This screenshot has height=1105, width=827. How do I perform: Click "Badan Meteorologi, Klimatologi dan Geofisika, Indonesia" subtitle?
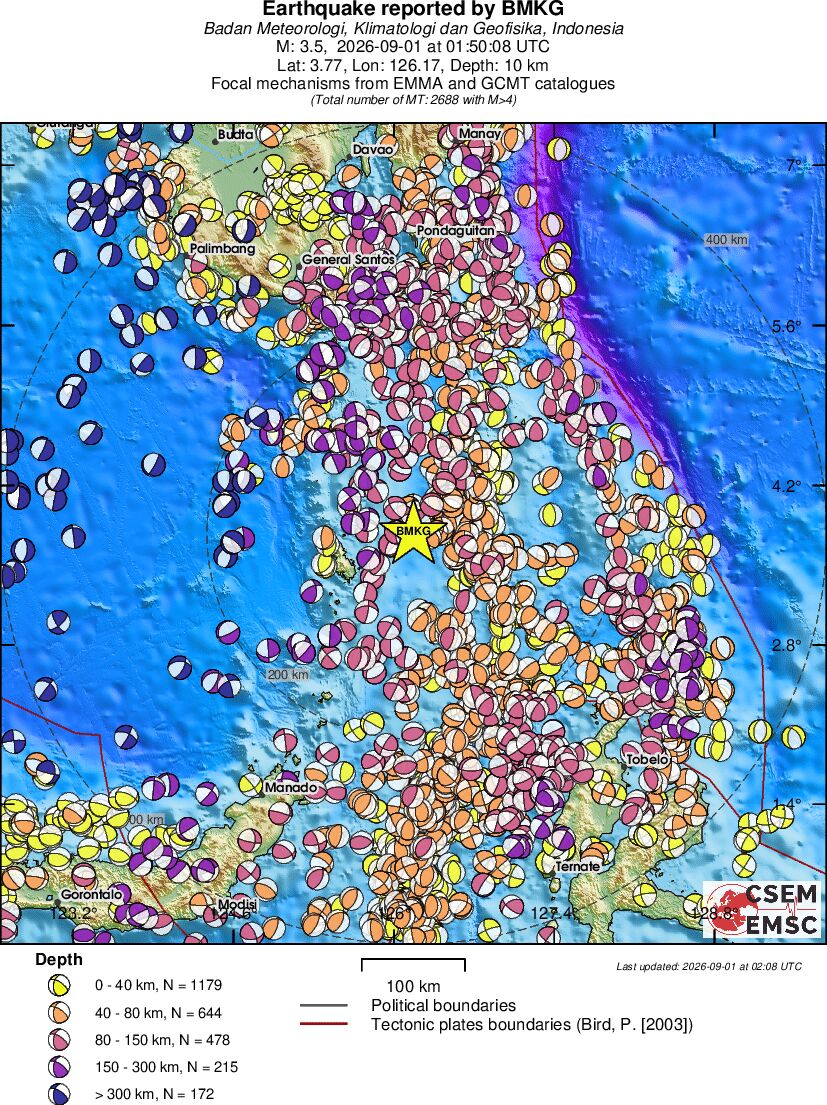pos(414,29)
